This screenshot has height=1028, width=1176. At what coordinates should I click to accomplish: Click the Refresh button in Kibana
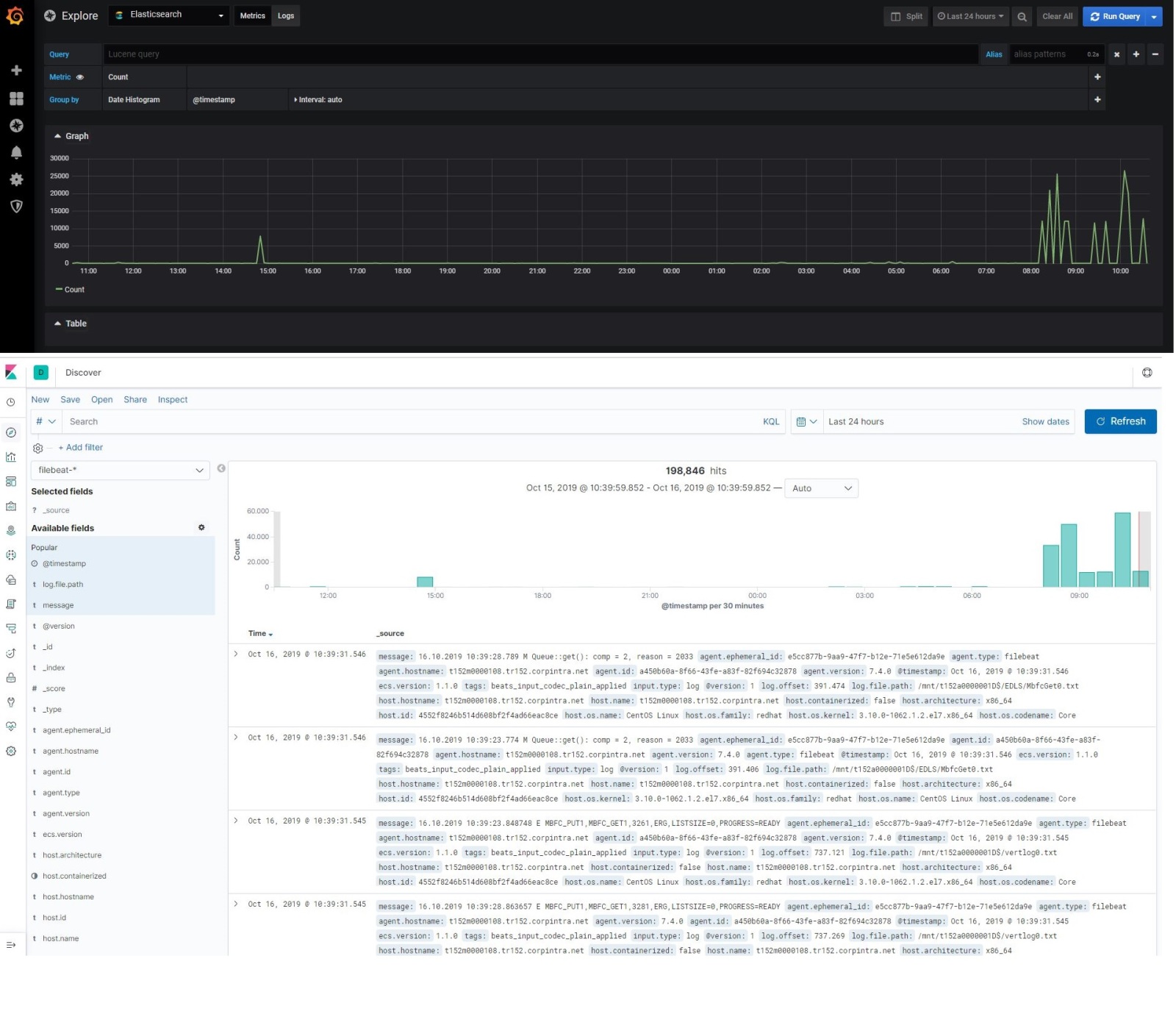click(x=1120, y=421)
